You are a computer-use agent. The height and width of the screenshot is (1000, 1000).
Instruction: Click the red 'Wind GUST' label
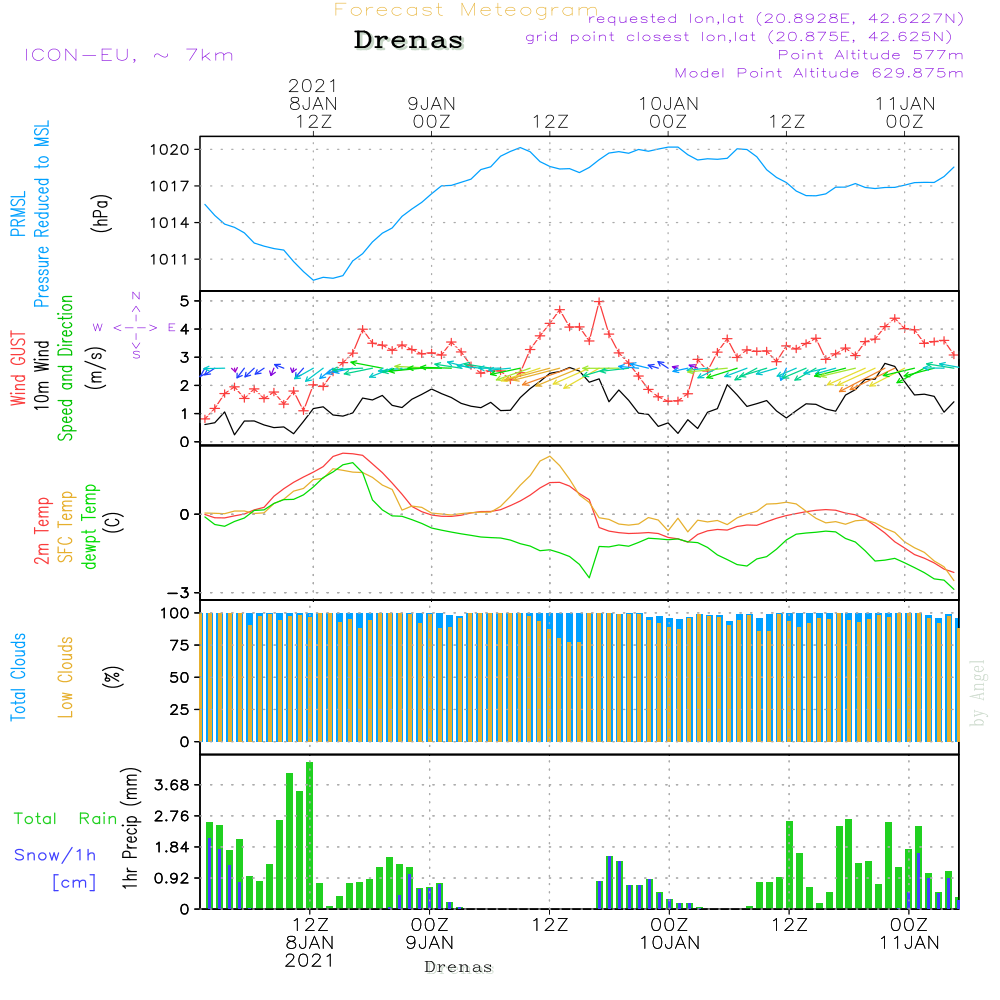click(x=18, y=368)
